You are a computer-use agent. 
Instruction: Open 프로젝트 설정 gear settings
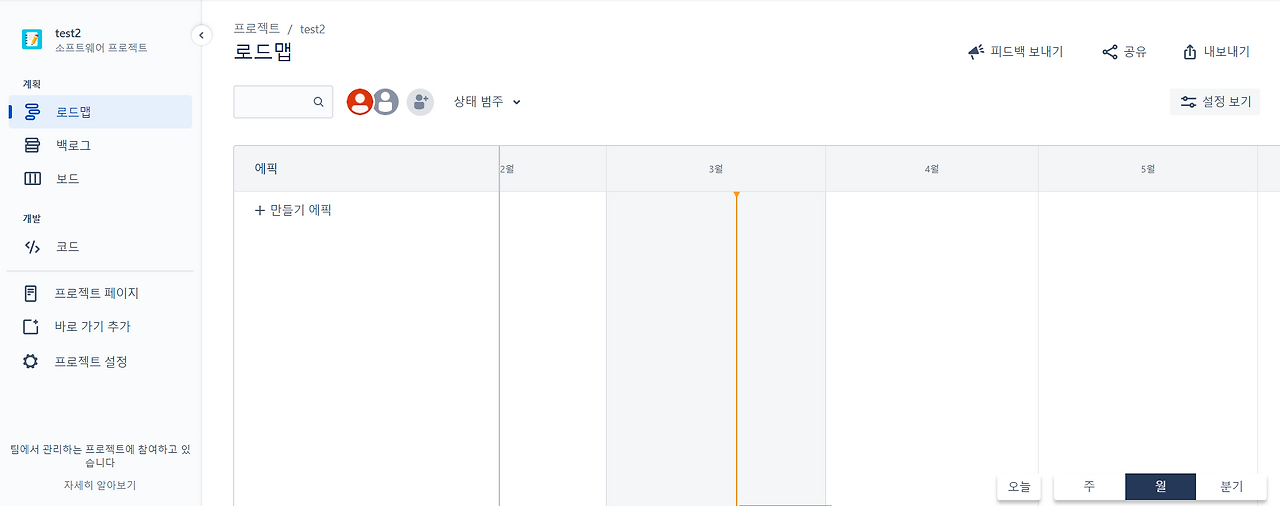coord(32,361)
